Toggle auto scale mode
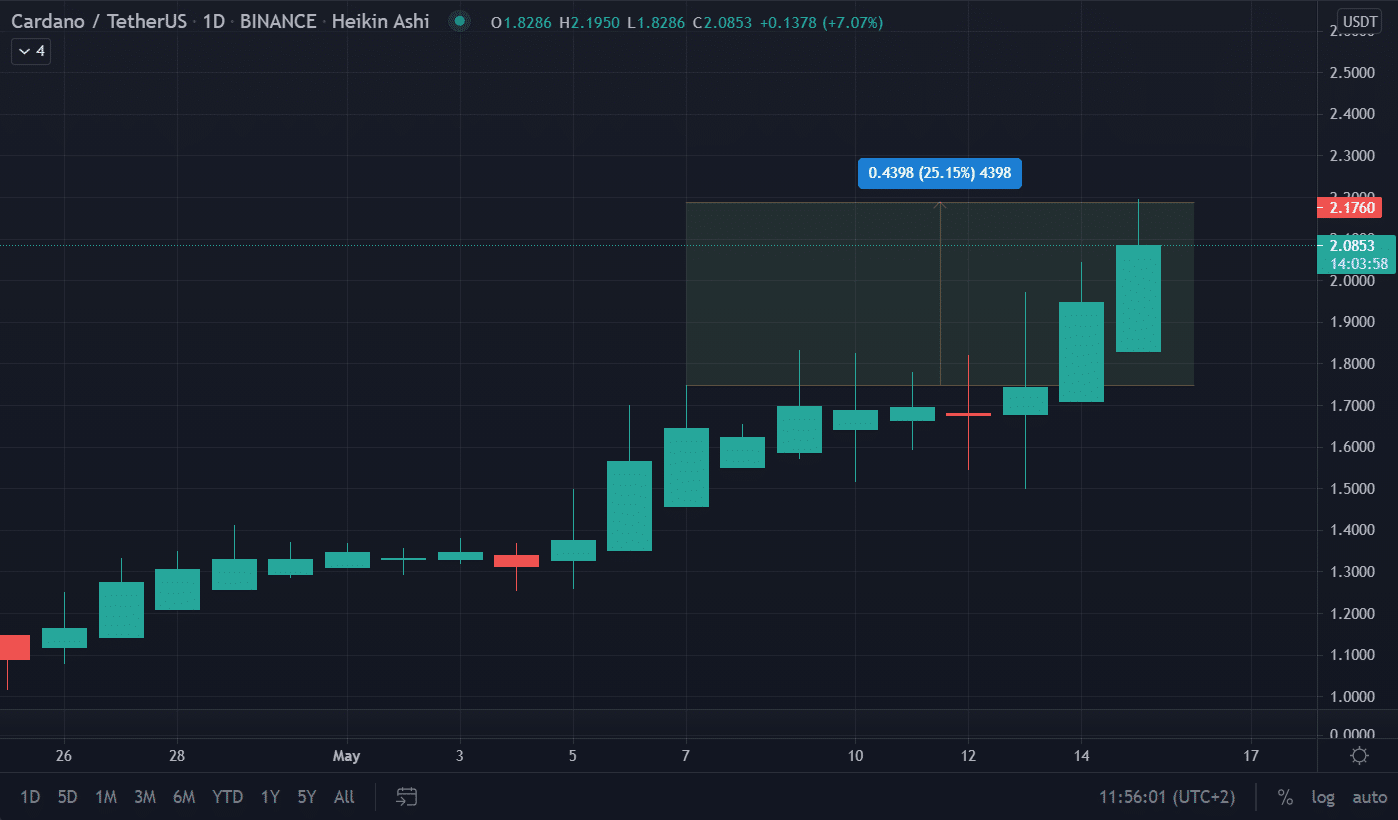Screen dimensions: 1398x820 [x=1369, y=797]
